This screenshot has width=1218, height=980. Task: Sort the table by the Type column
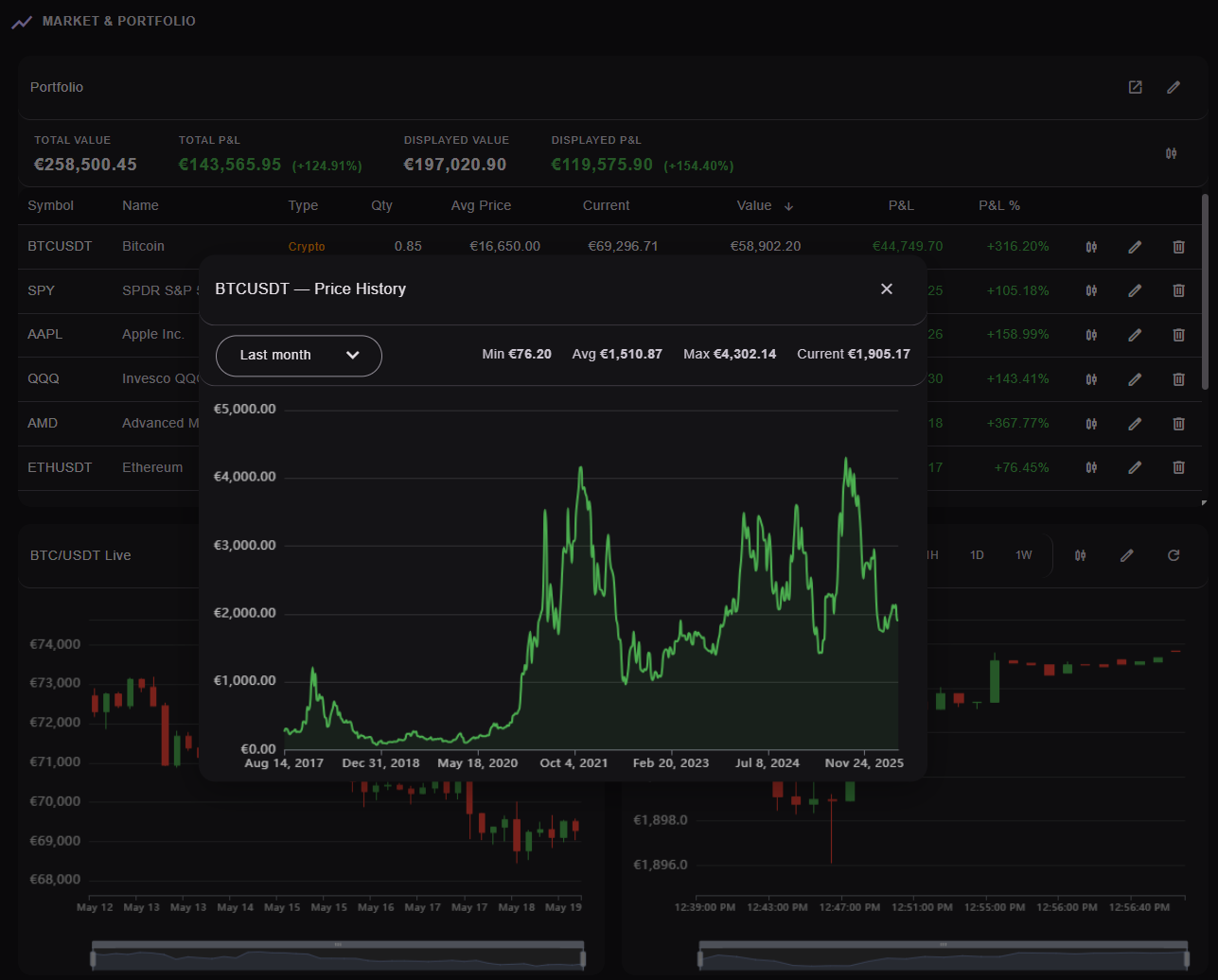click(x=303, y=205)
